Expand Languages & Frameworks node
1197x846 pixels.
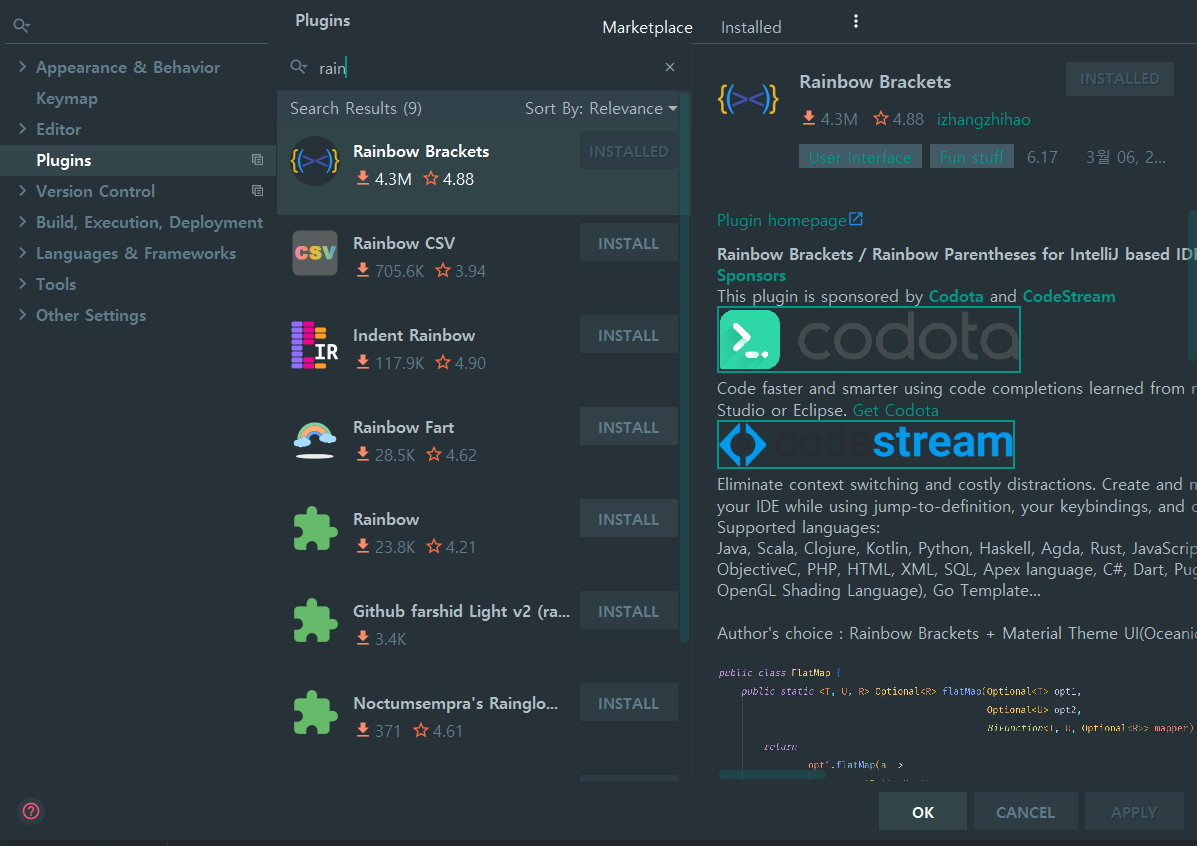coord(22,252)
